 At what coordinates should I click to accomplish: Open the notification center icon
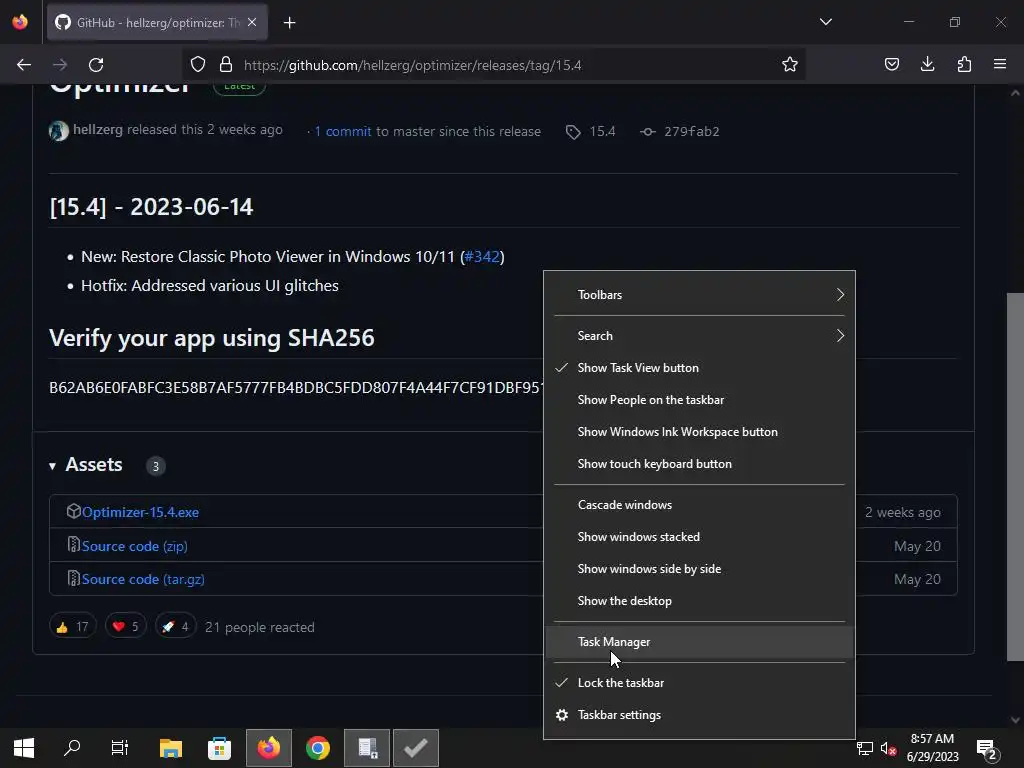(986, 749)
